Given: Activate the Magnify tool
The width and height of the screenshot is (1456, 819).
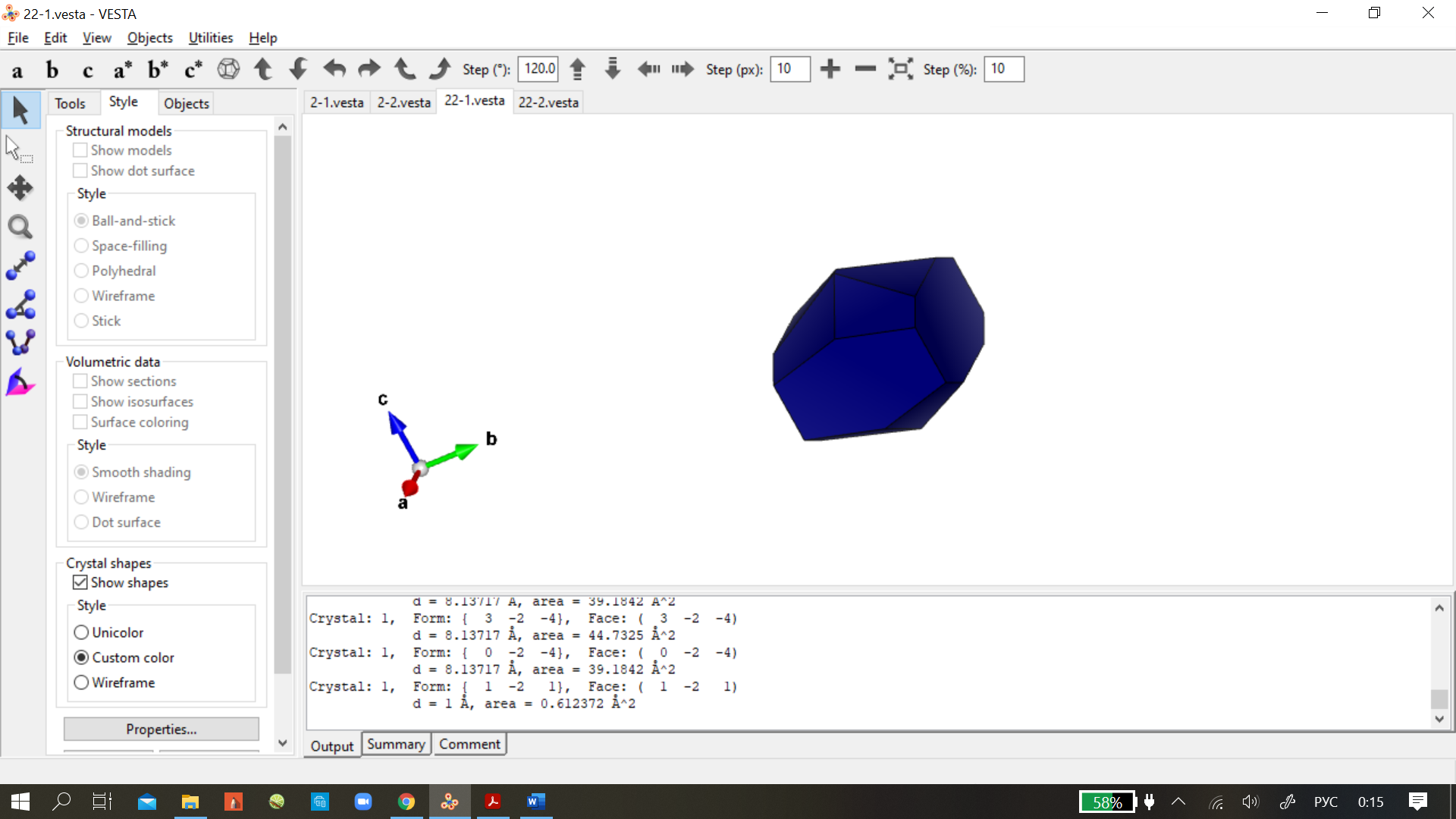Looking at the screenshot, I should pyautogui.click(x=20, y=227).
